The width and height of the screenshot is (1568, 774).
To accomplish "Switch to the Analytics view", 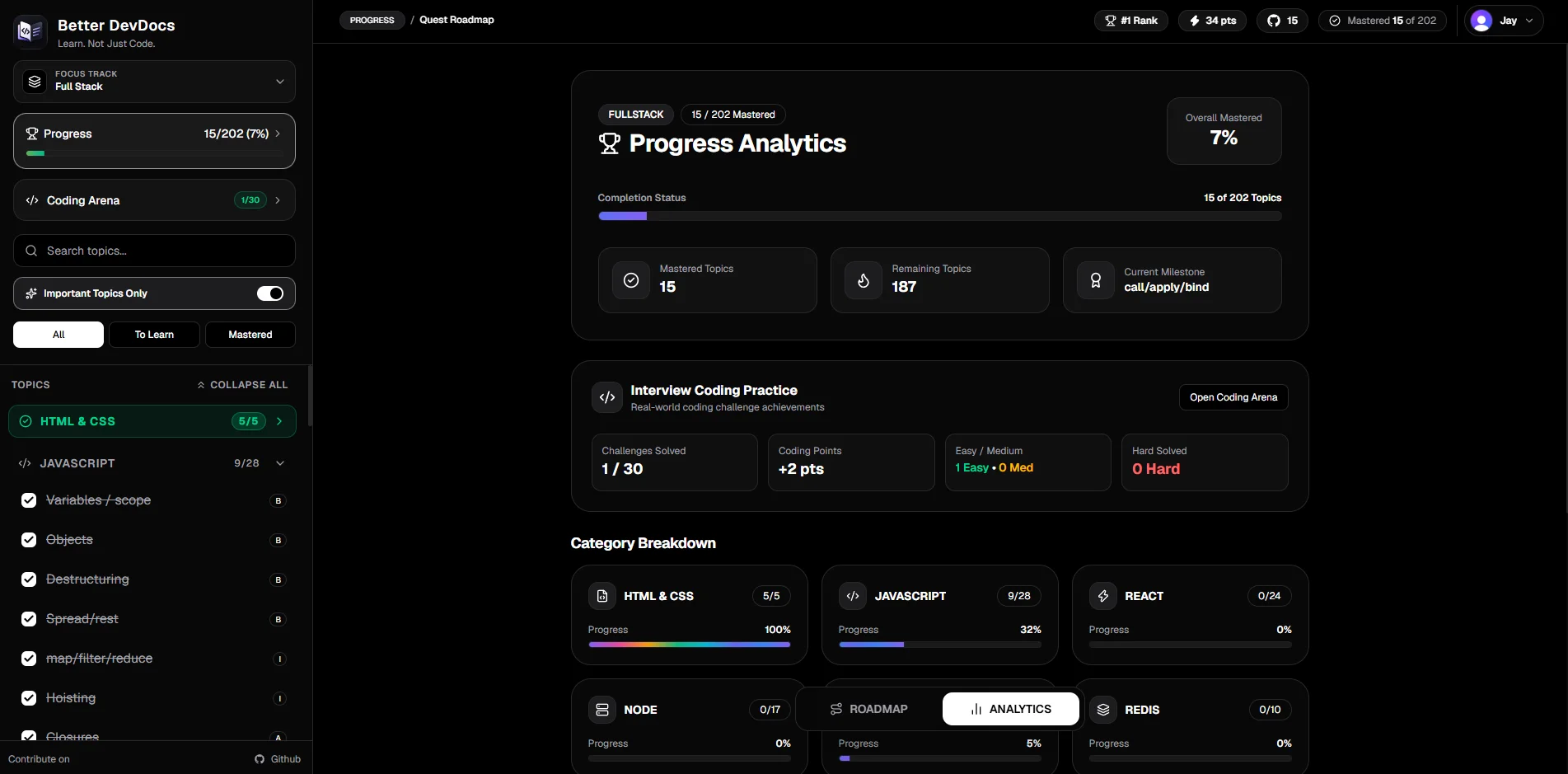I will pos(1011,709).
